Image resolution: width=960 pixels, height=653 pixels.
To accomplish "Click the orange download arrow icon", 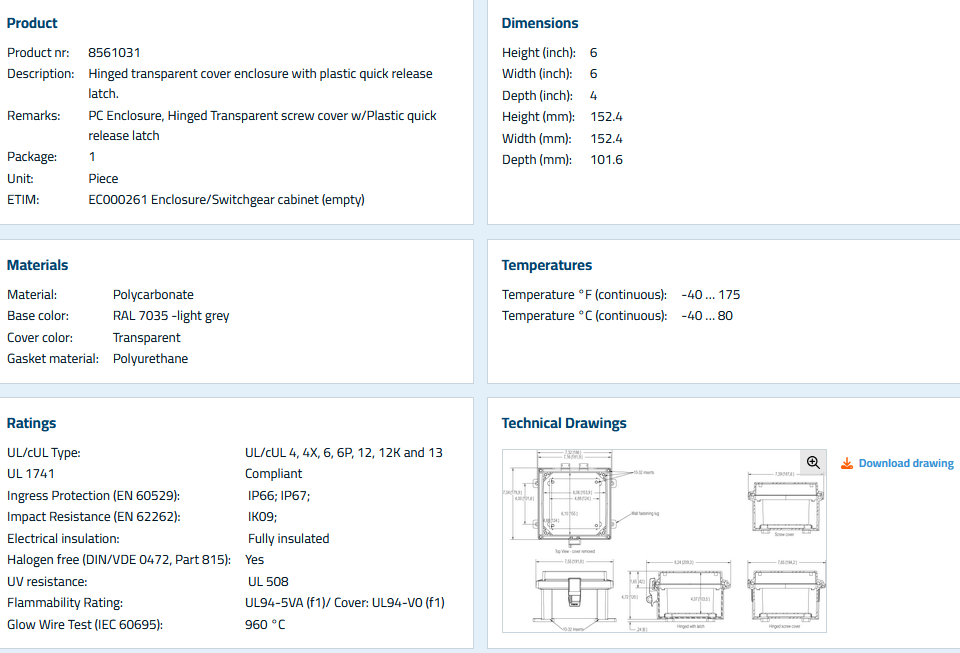I will pos(847,463).
